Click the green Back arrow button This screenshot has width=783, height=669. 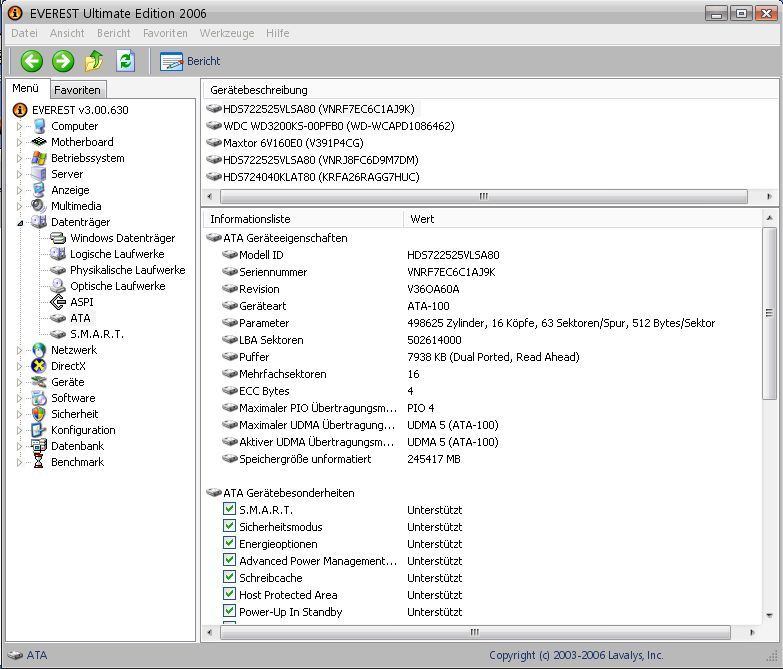pos(31,61)
